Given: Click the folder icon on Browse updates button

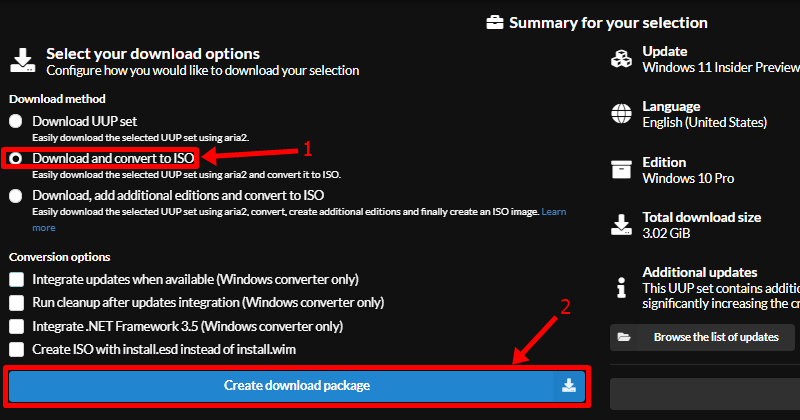Looking at the screenshot, I should click(624, 337).
